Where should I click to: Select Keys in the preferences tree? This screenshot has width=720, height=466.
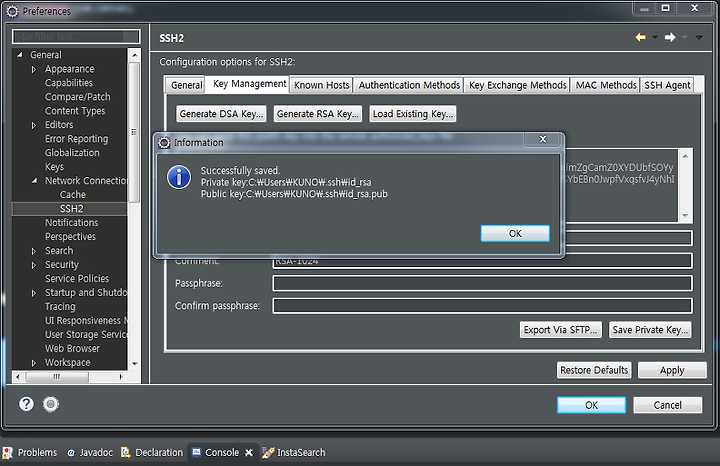point(54,167)
